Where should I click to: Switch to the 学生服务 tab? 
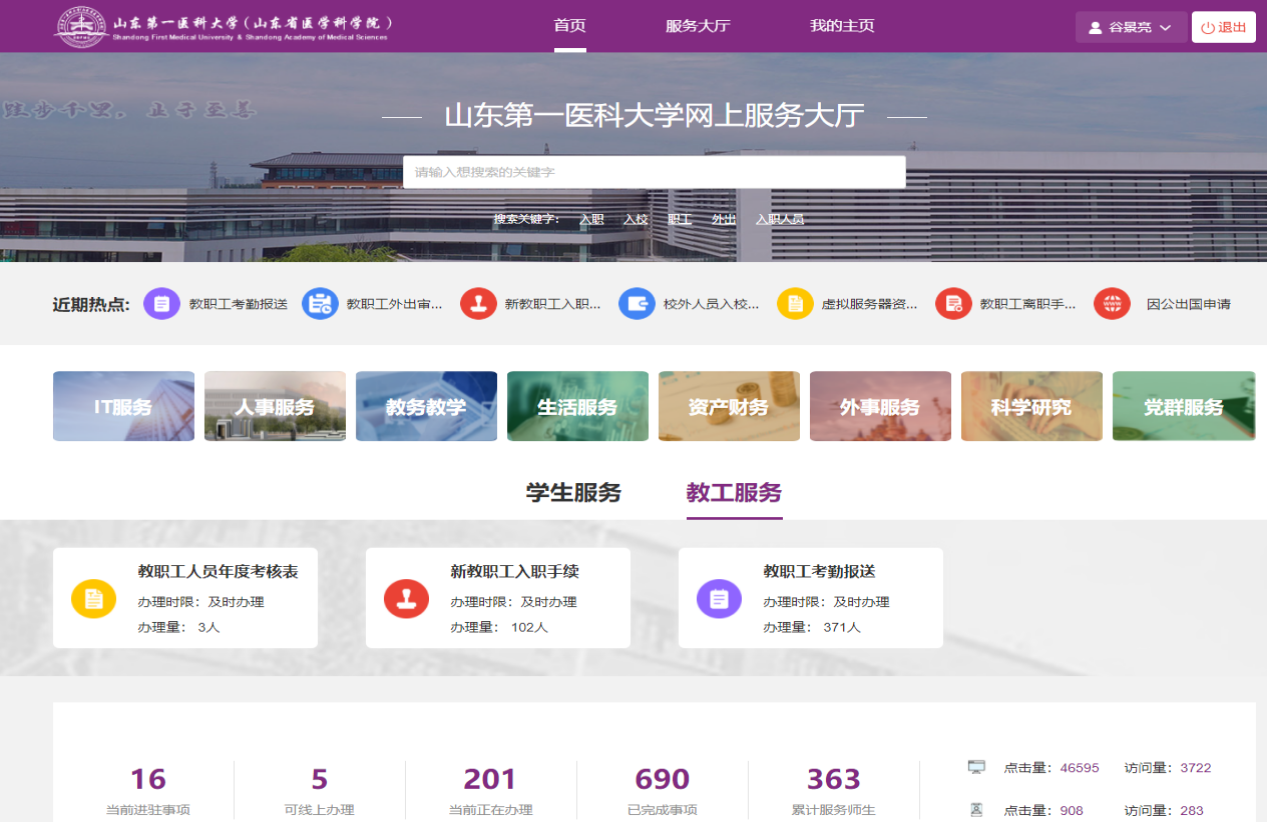pyautogui.click(x=573, y=493)
